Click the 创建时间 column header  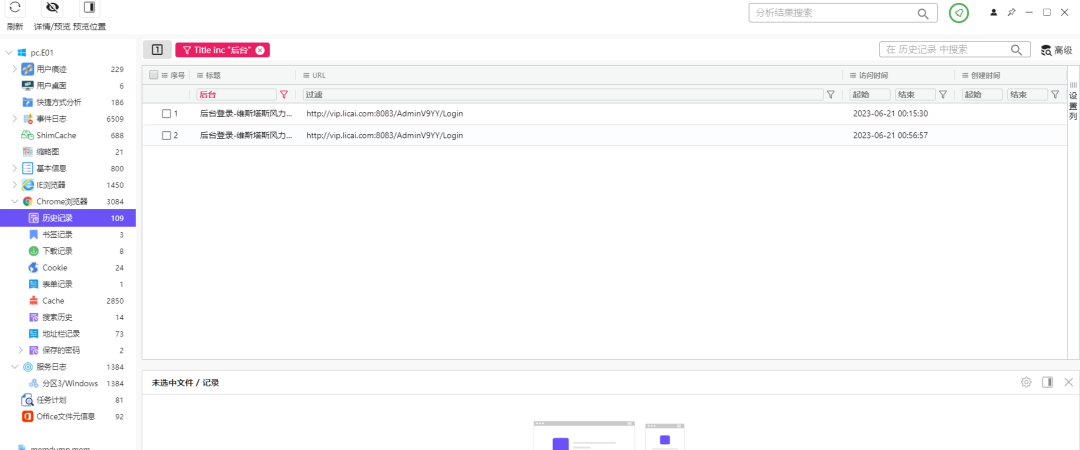click(x=985, y=75)
